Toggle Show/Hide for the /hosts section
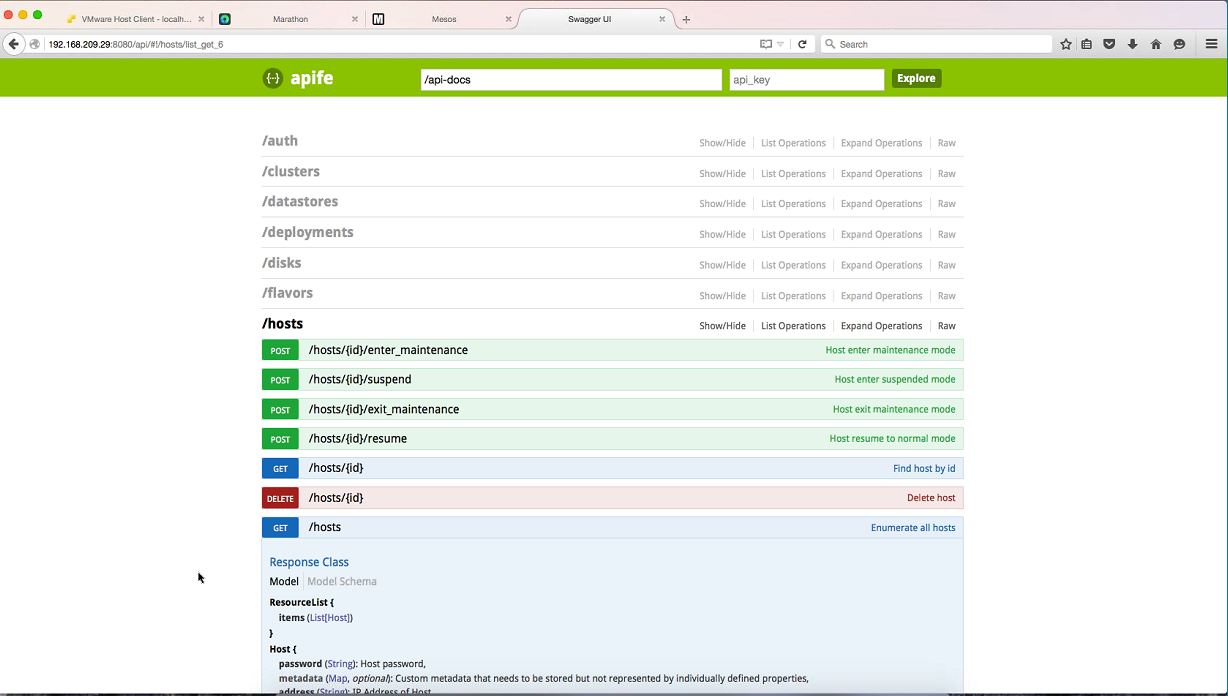 pyautogui.click(x=722, y=326)
